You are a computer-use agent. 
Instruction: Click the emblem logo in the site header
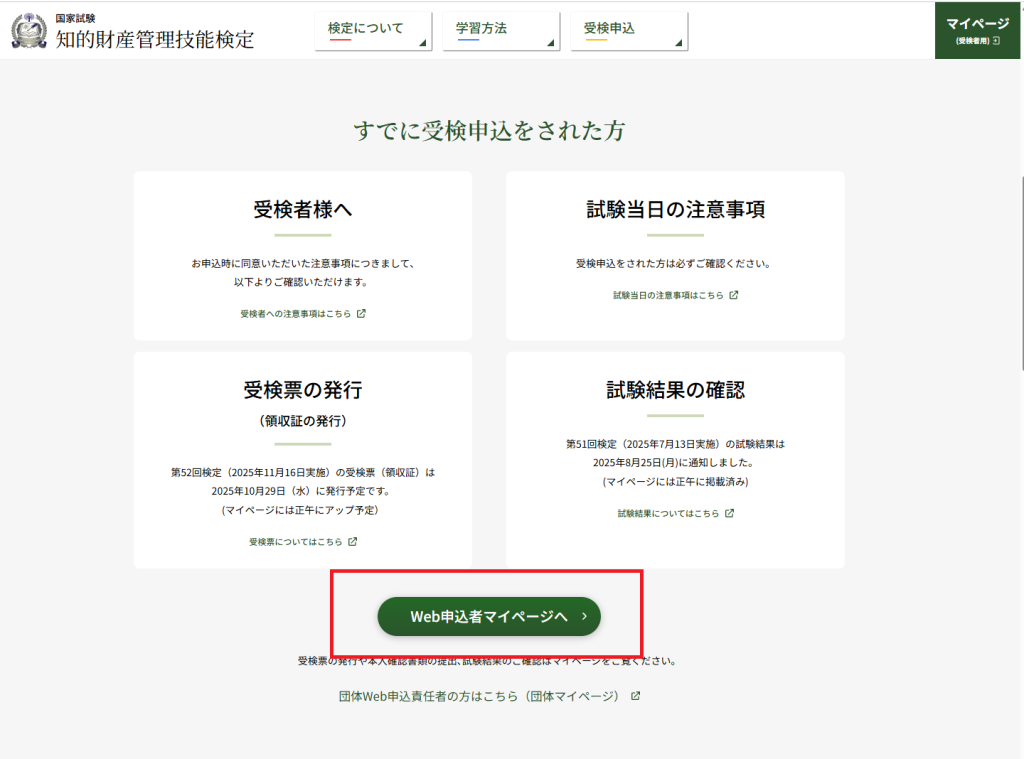[x=29, y=31]
